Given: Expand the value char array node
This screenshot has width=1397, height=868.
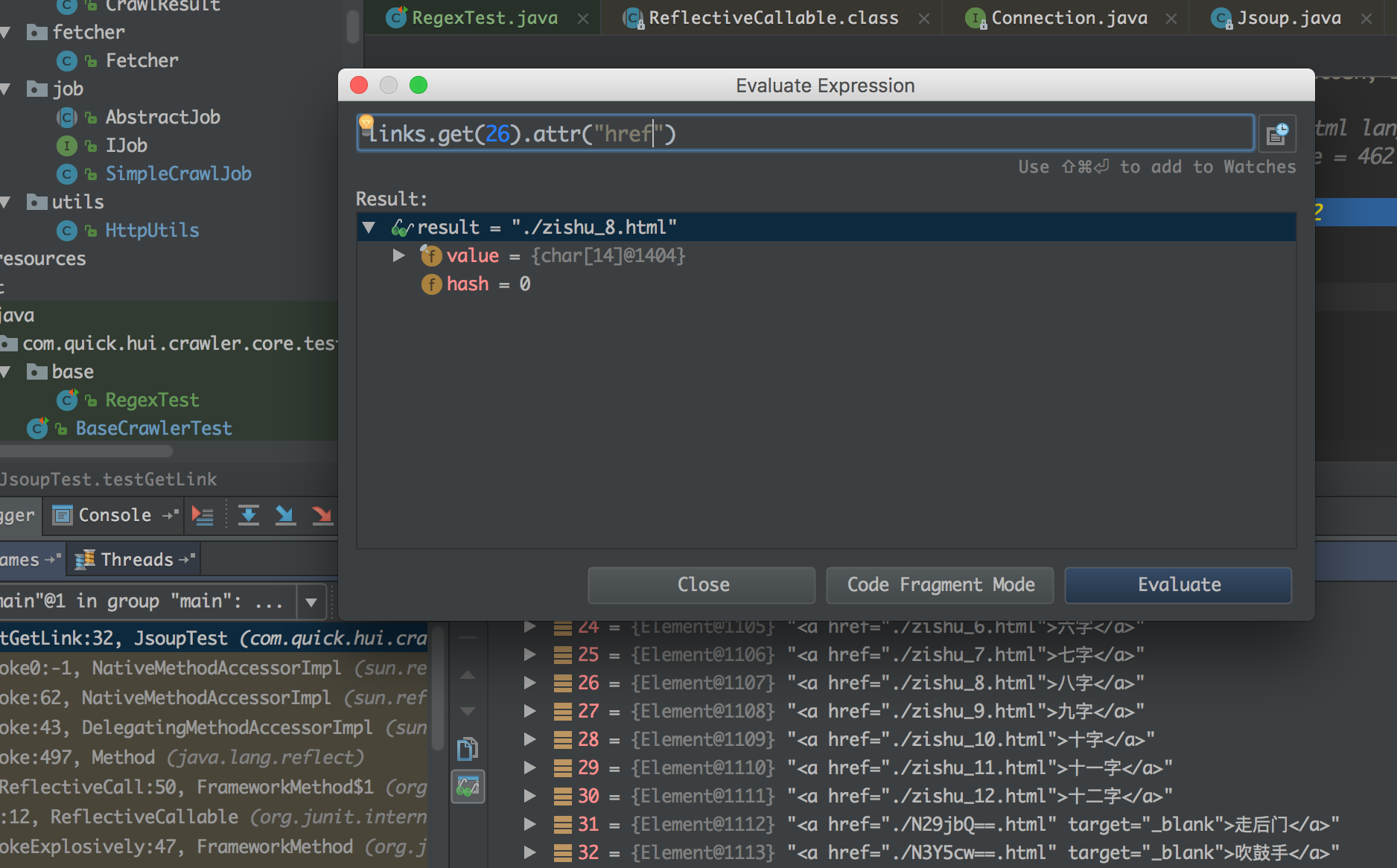Looking at the screenshot, I should [x=398, y=255].
